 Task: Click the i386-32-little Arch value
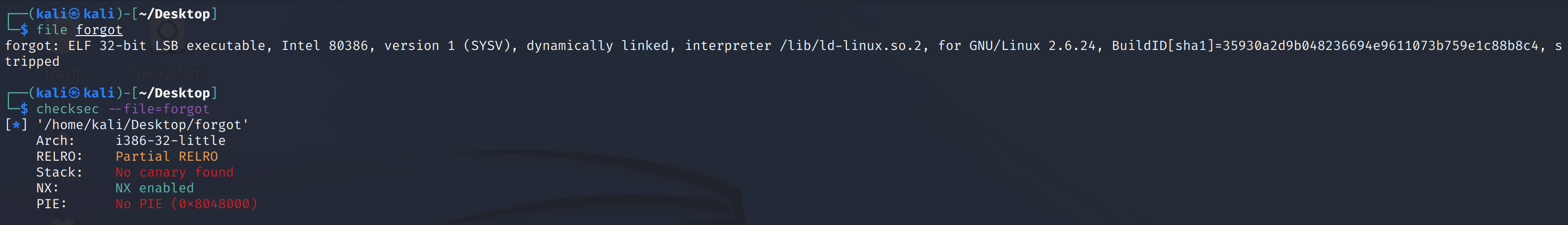pyautogui.click(x=171, y=140)
